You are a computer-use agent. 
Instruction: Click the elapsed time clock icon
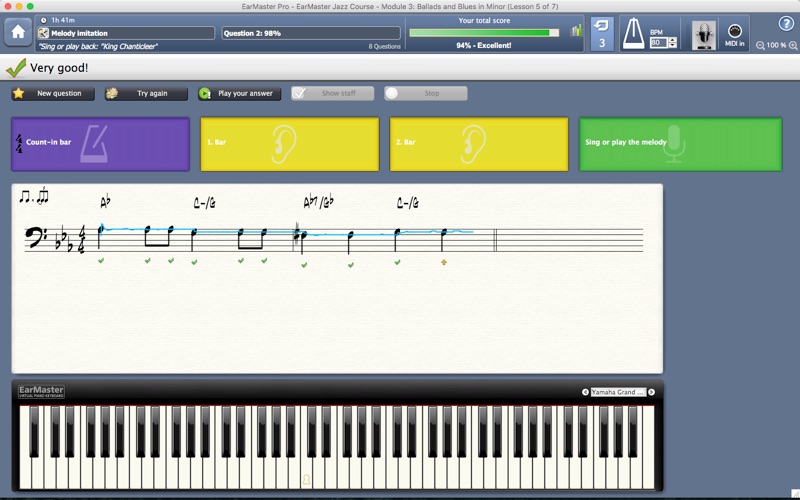coord(43,20)
